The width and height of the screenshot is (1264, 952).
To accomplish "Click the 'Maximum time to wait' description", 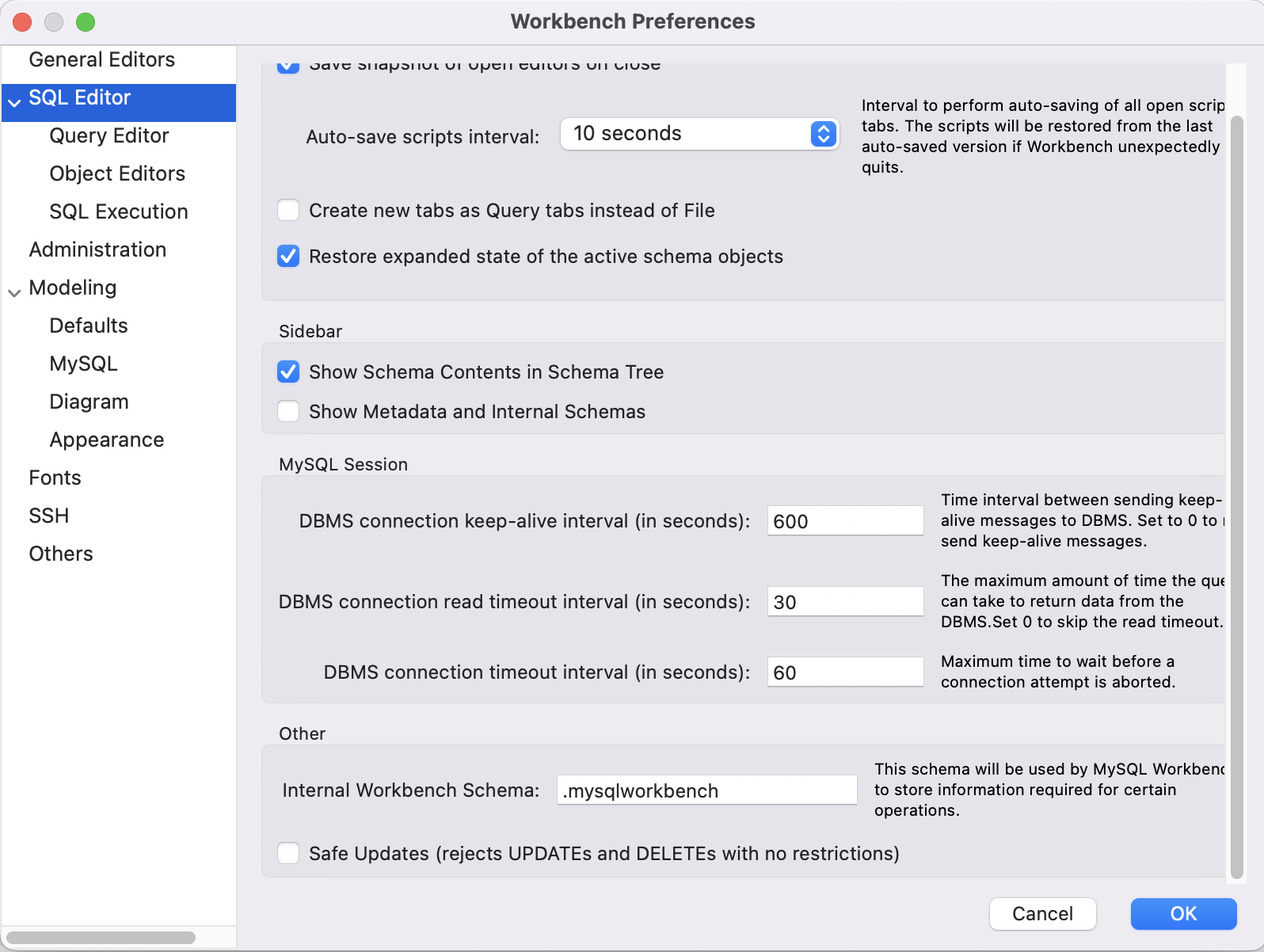I will point(1058,672).
